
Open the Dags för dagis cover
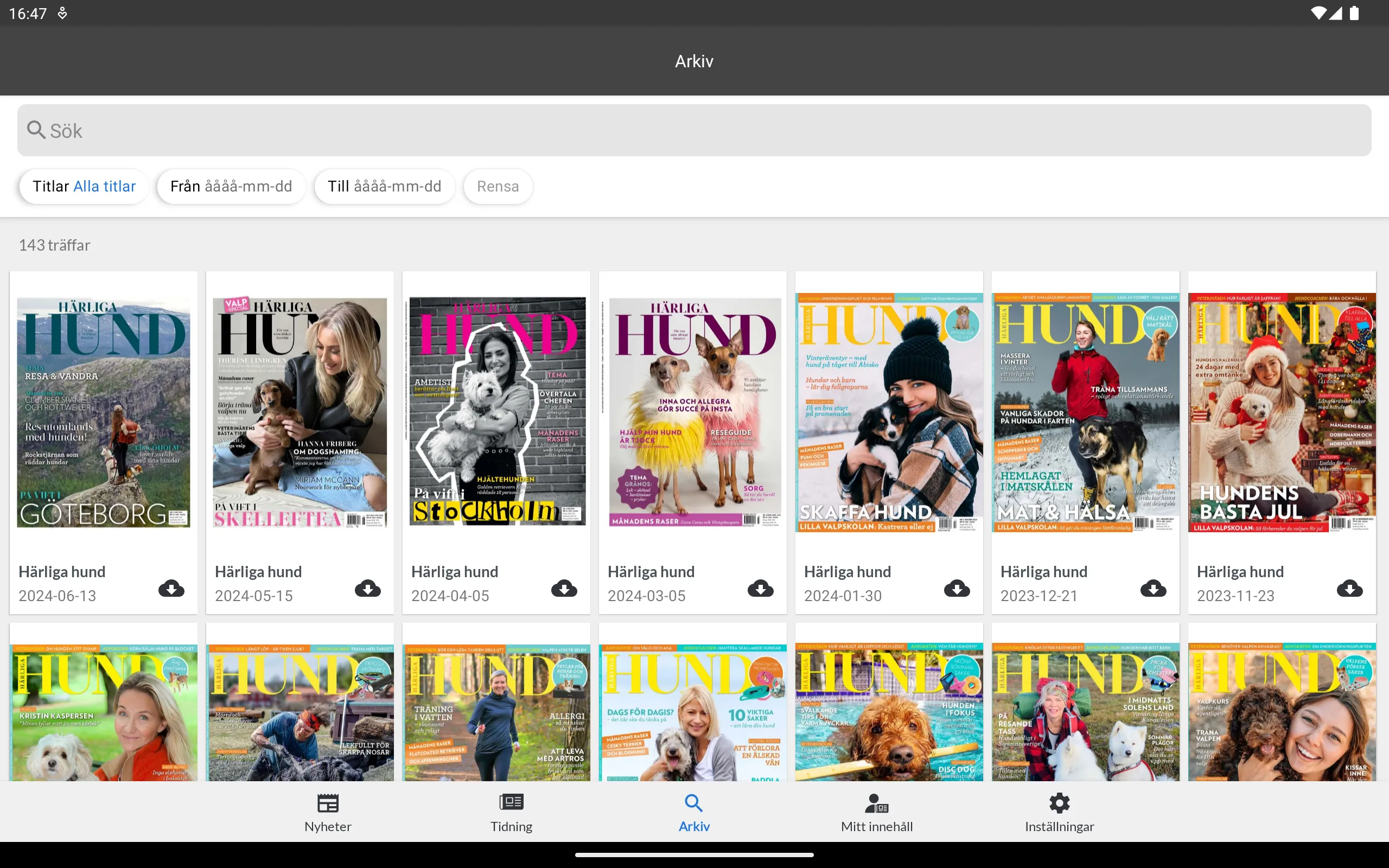point(692,712)
